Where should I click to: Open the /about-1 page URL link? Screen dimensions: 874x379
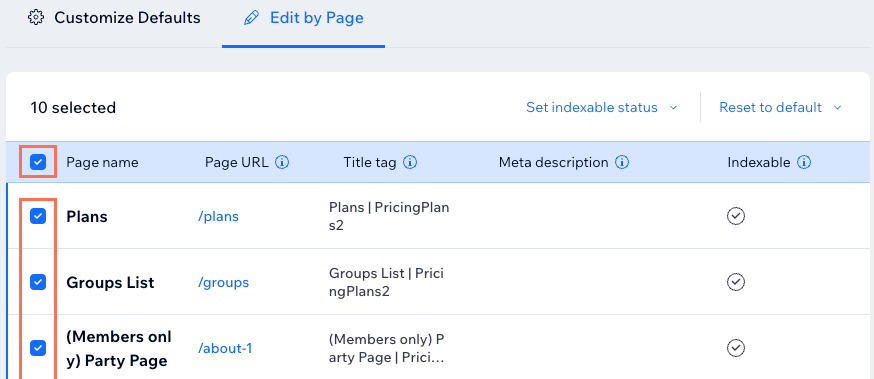point(225,348)
